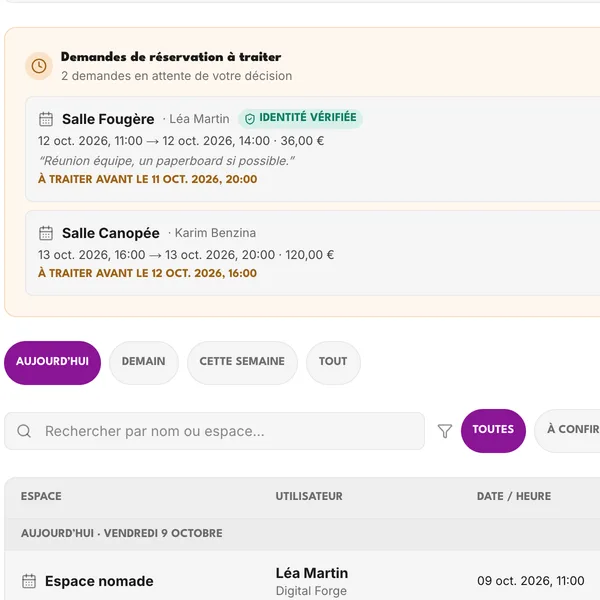Switch to the Demain period filter
The image size is (600, 600).
[144, 363]
